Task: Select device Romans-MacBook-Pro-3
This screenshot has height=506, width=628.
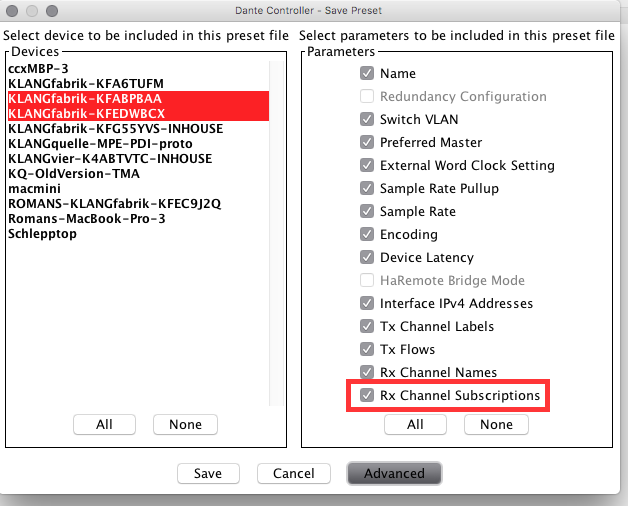Action: [x=138, y=219]
